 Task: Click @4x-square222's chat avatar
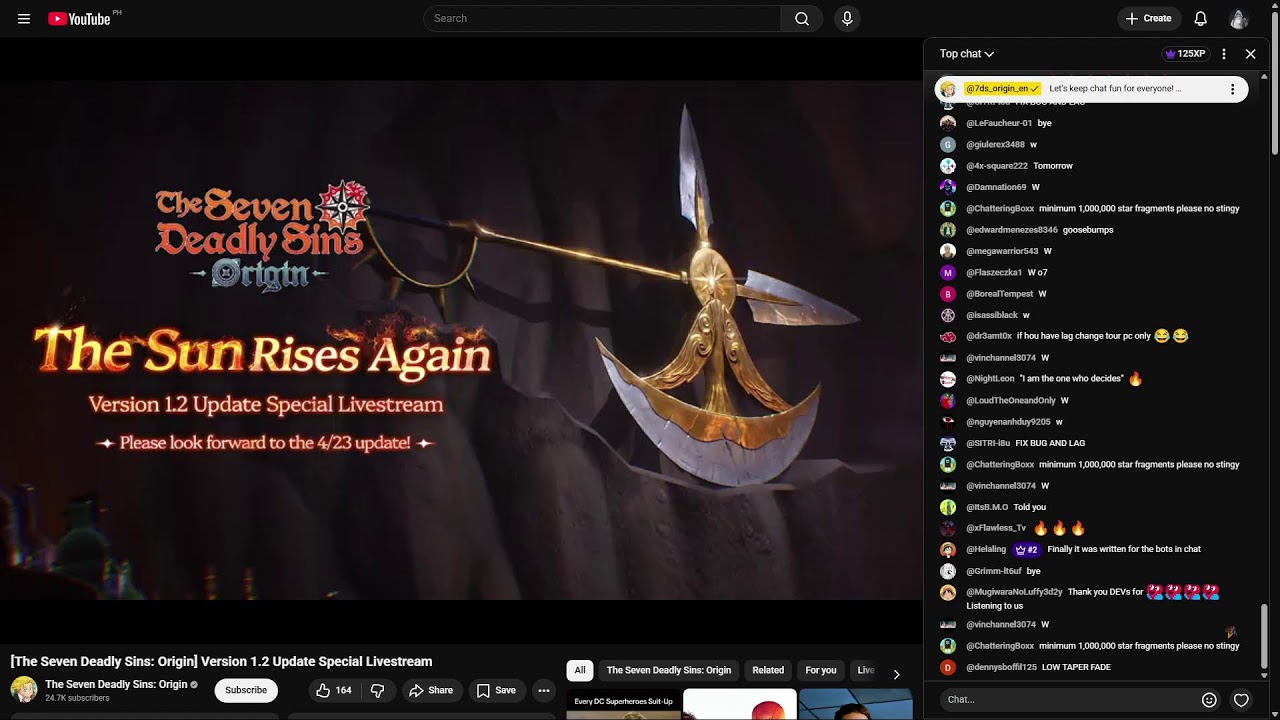click(x=948, y=166)
